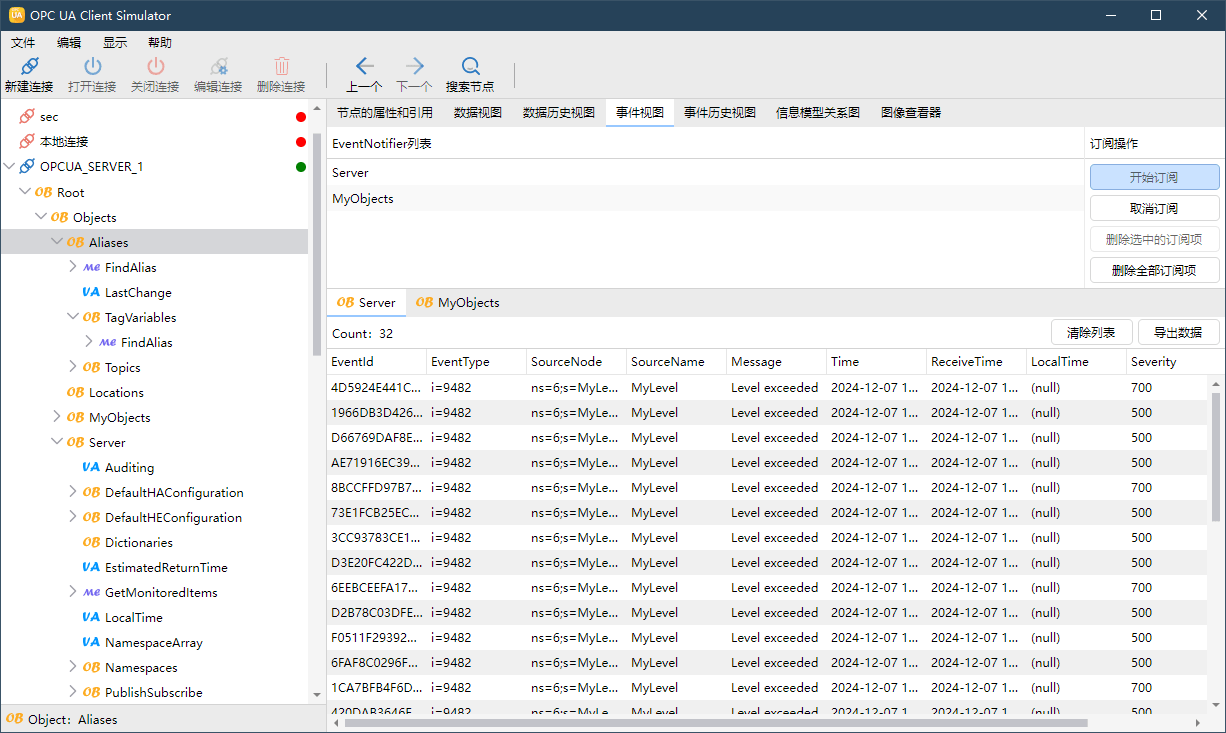Expand the MyObjects tree node
Screen dimensions: 1226x733
[x=57, y=417]
